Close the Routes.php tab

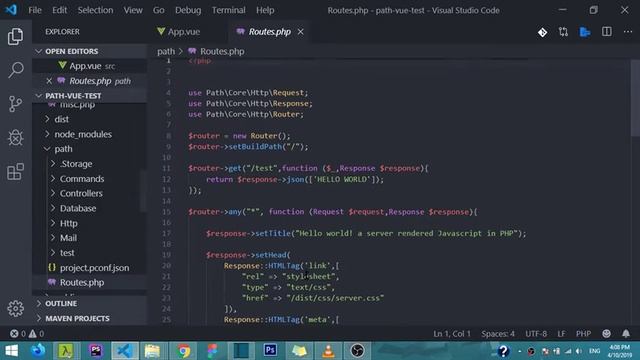pyautogui.click(x=300, y=31)
